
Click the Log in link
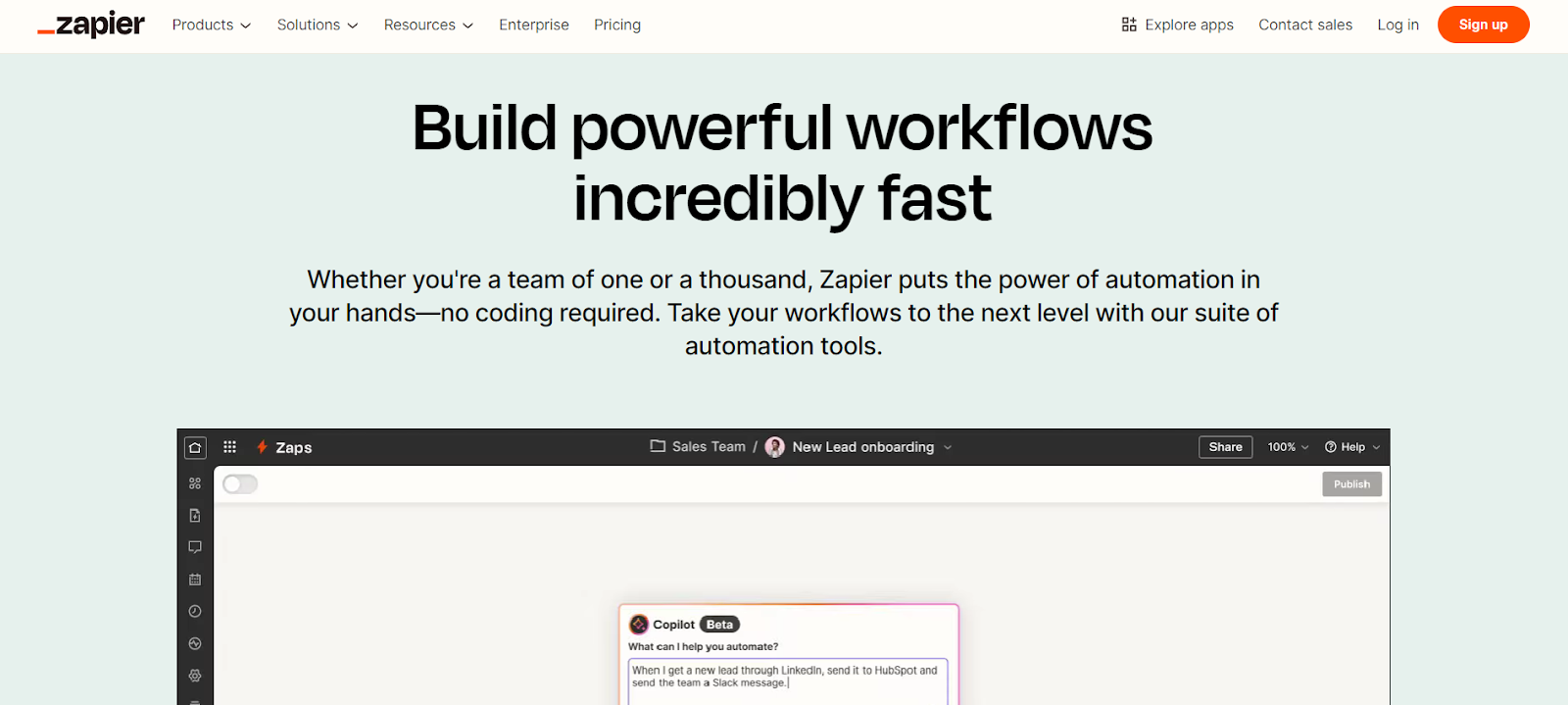coord(1397,25)
